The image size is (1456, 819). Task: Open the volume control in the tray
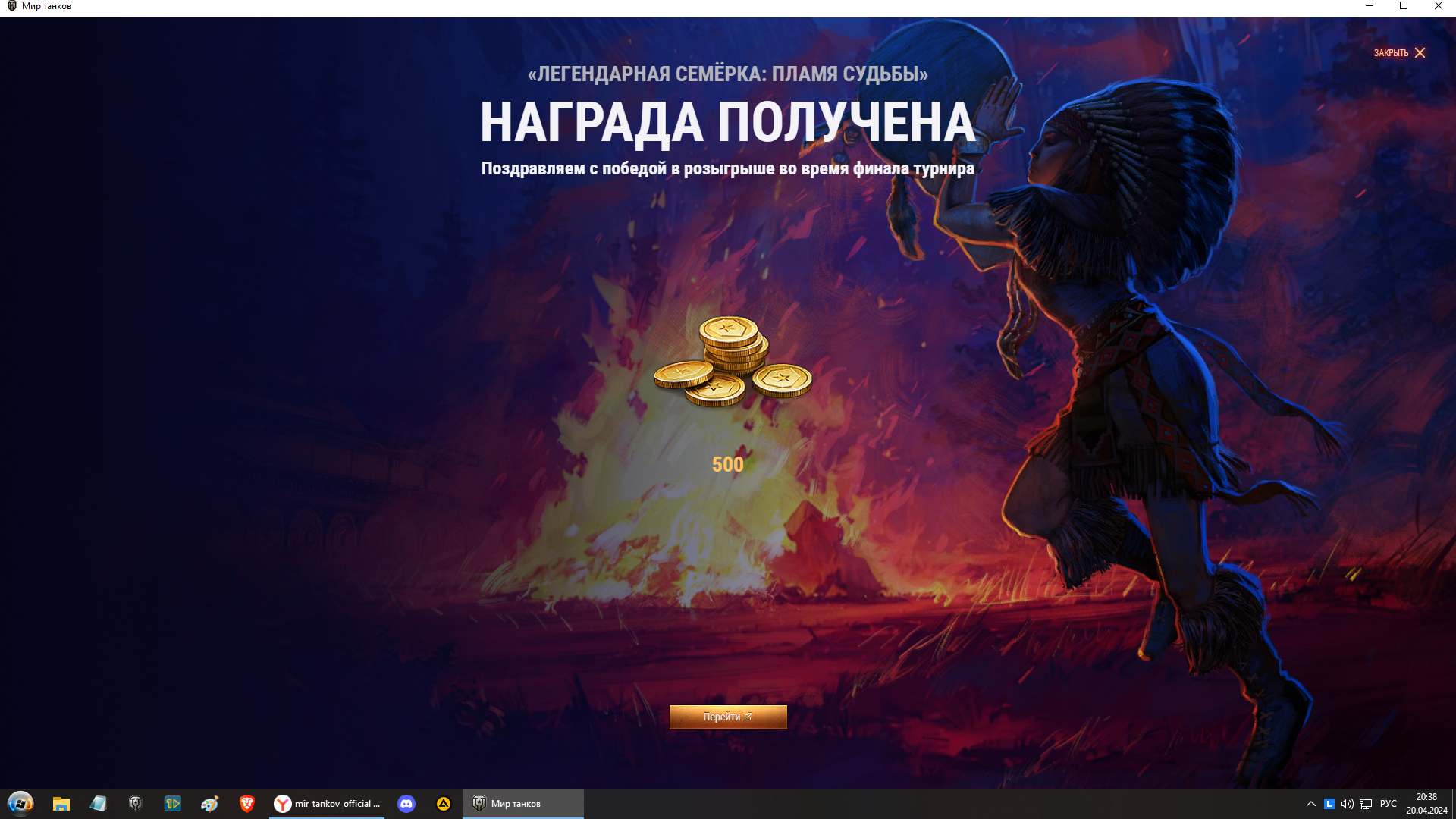click(1347, 804)
